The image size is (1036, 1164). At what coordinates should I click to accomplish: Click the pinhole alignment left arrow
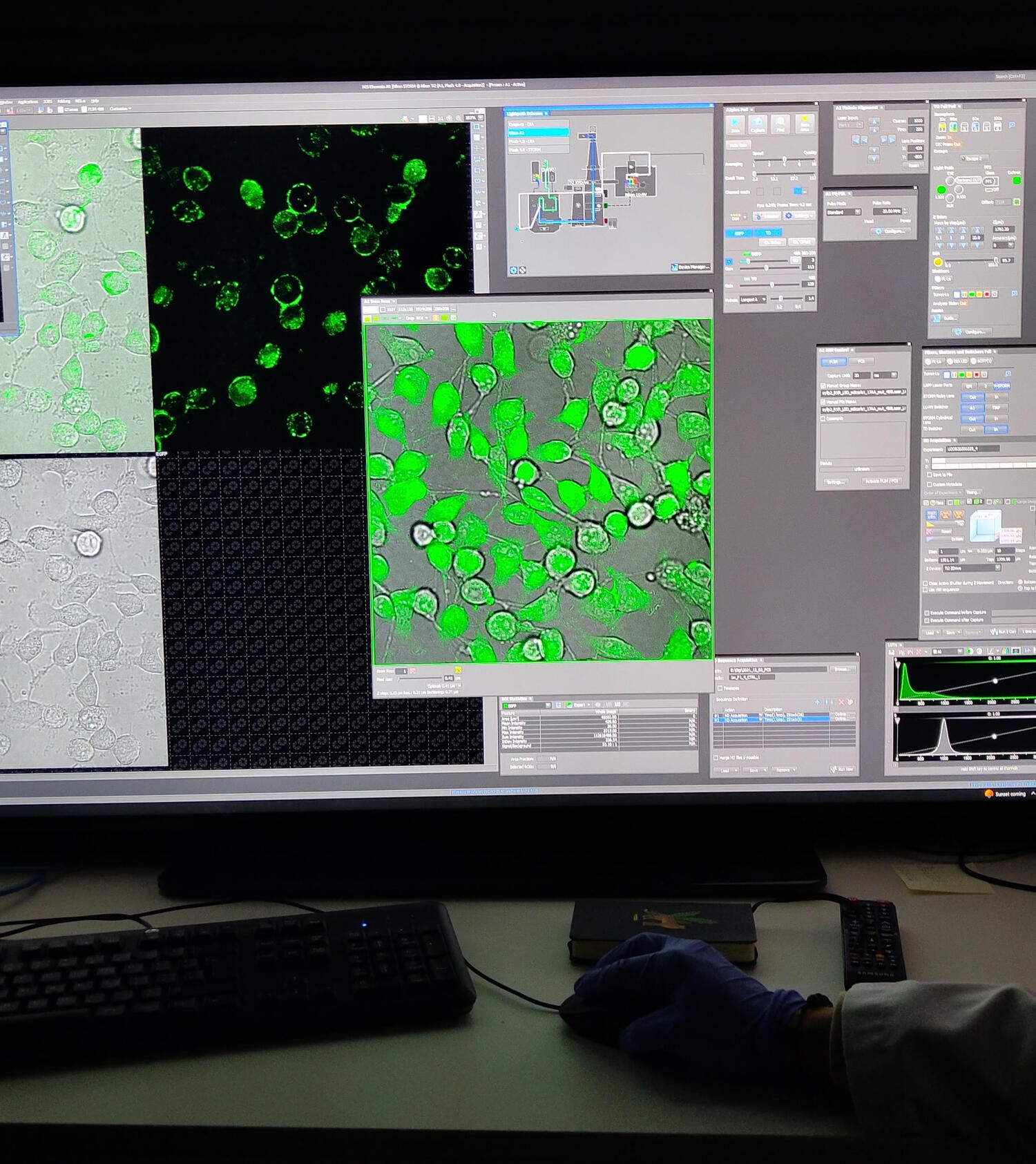coord(856,140)
